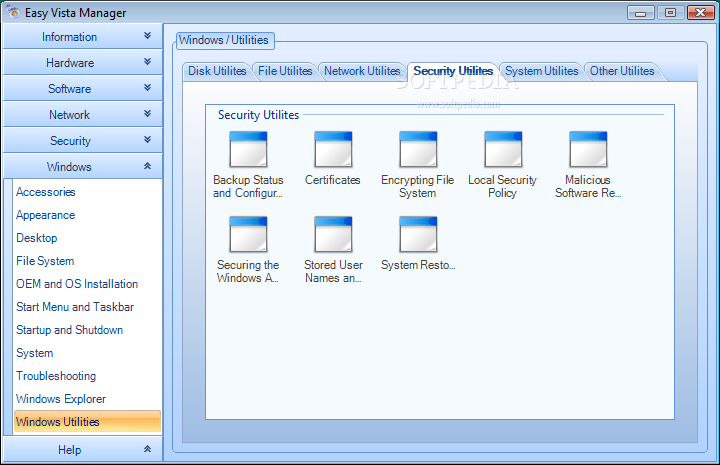720x465 pixels.
Task: Expand the Security section chevron
Action: (147, 140)
